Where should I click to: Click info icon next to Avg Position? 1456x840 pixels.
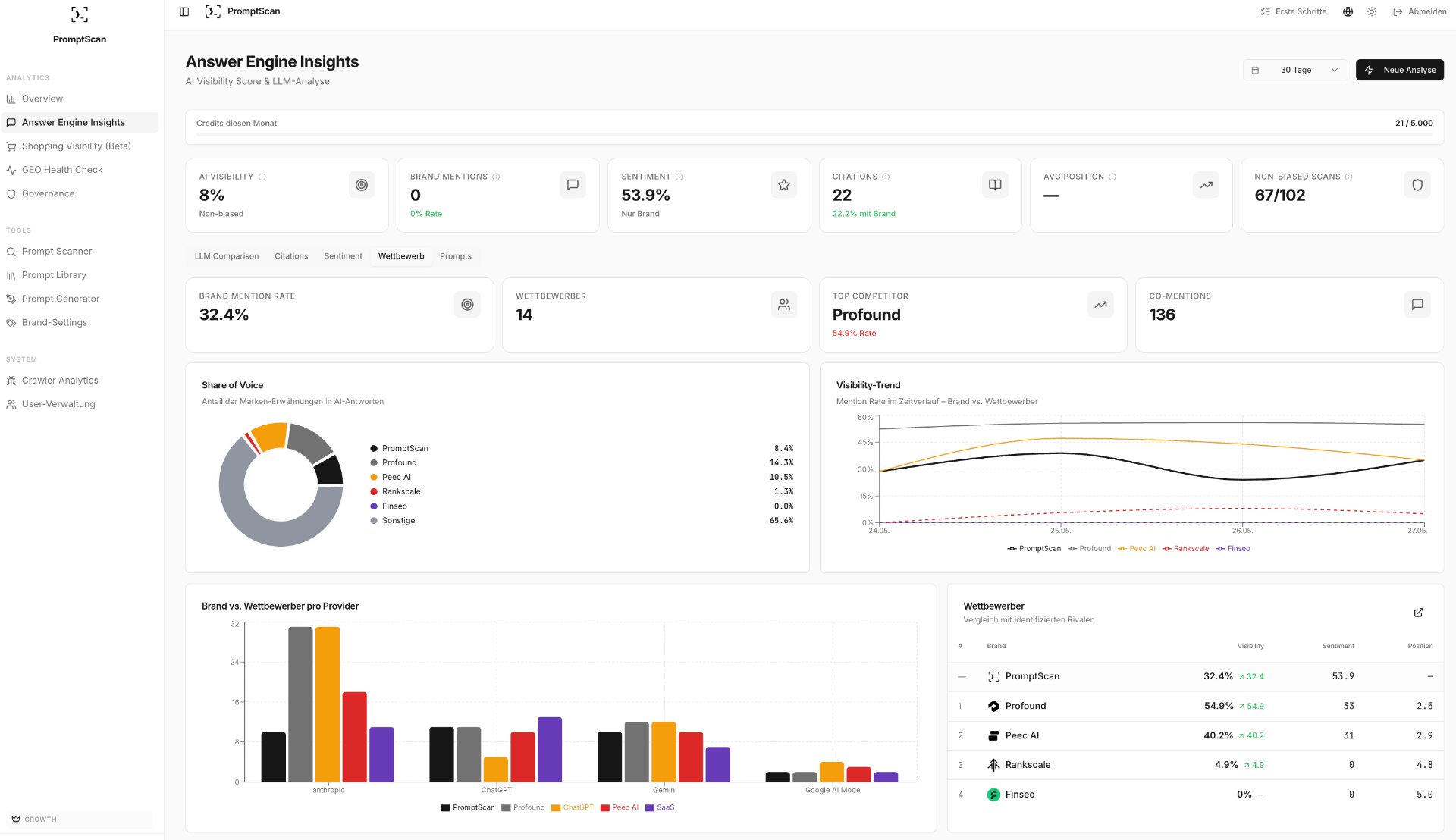coord(1112,177)
